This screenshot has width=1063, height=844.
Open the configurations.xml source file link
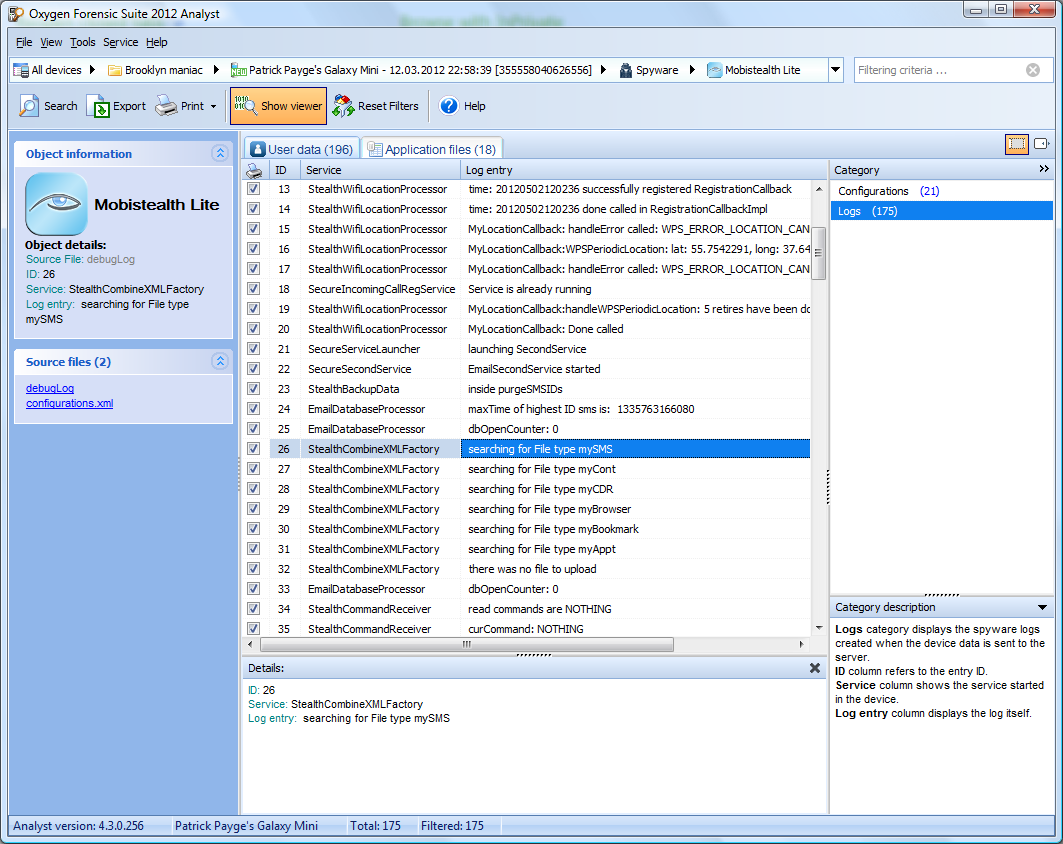(69, 403)
